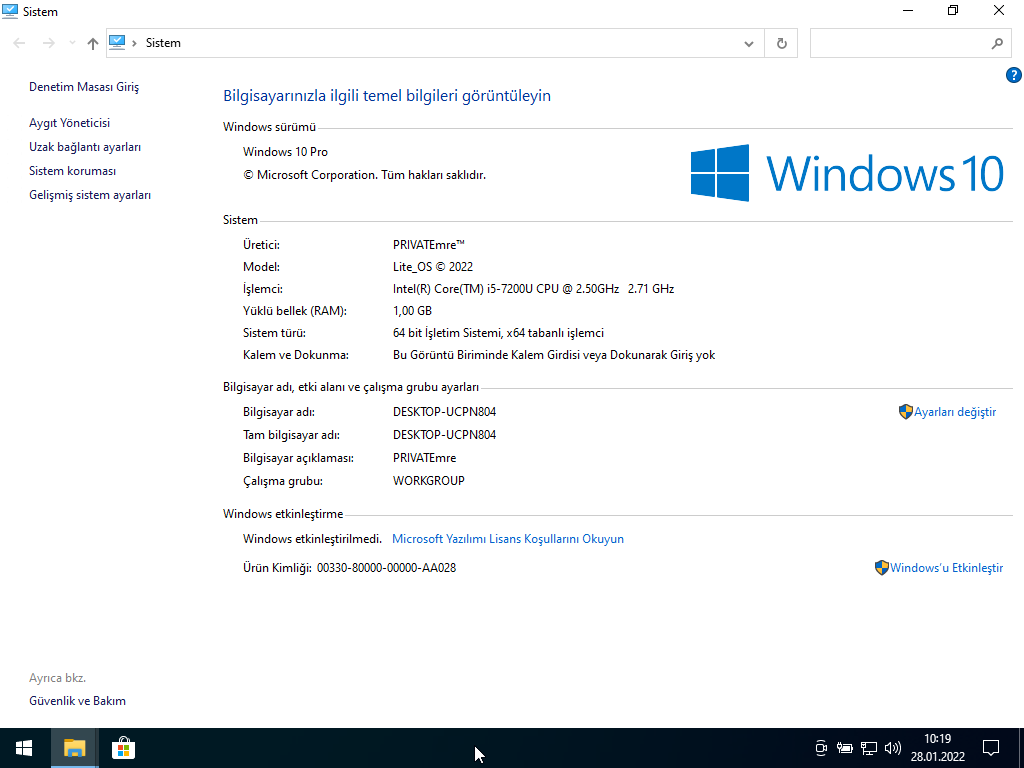Click the product ID 00330-80000-00000-AA028
Viewport: 1024px width, 768px height.
tap(387, 568)
